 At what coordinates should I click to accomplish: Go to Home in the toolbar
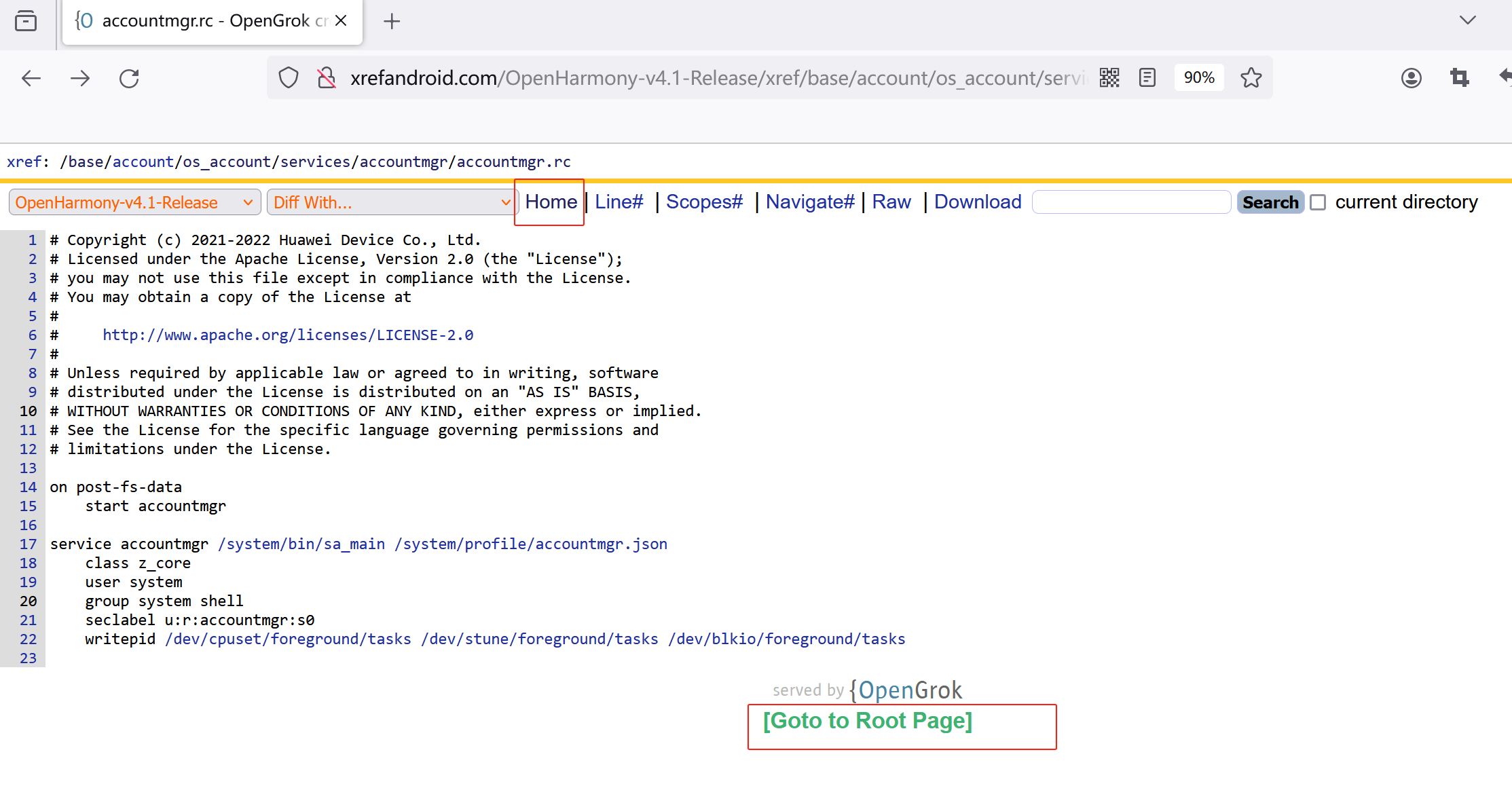click(551, 202)
